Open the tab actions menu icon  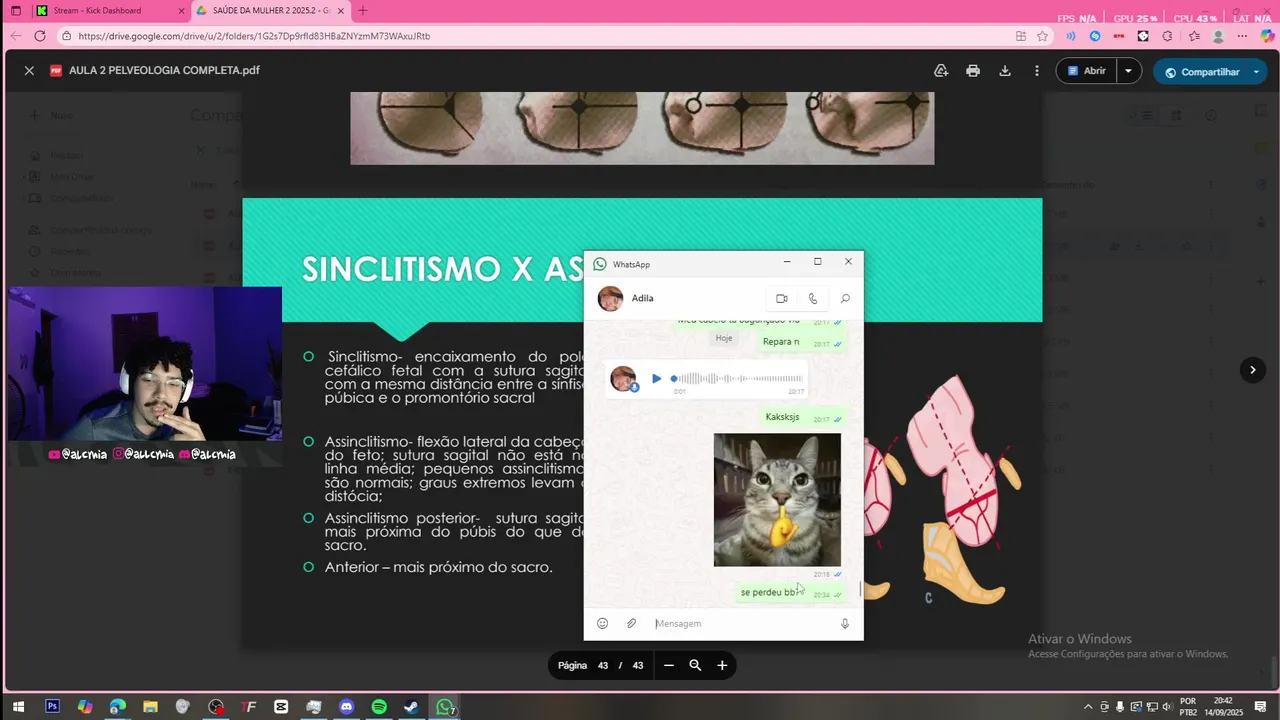15,10
